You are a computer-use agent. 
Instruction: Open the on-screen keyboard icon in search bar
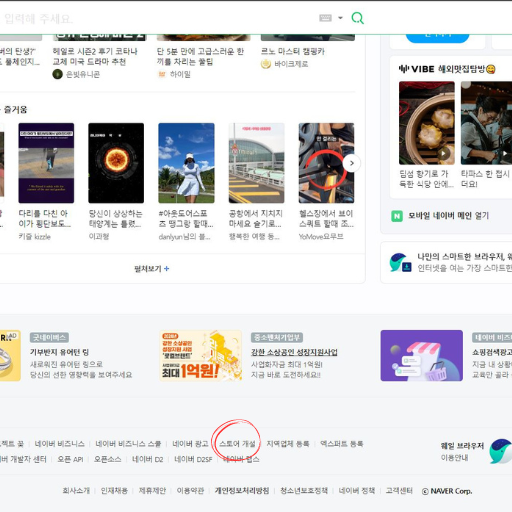[x=325, y=18]
